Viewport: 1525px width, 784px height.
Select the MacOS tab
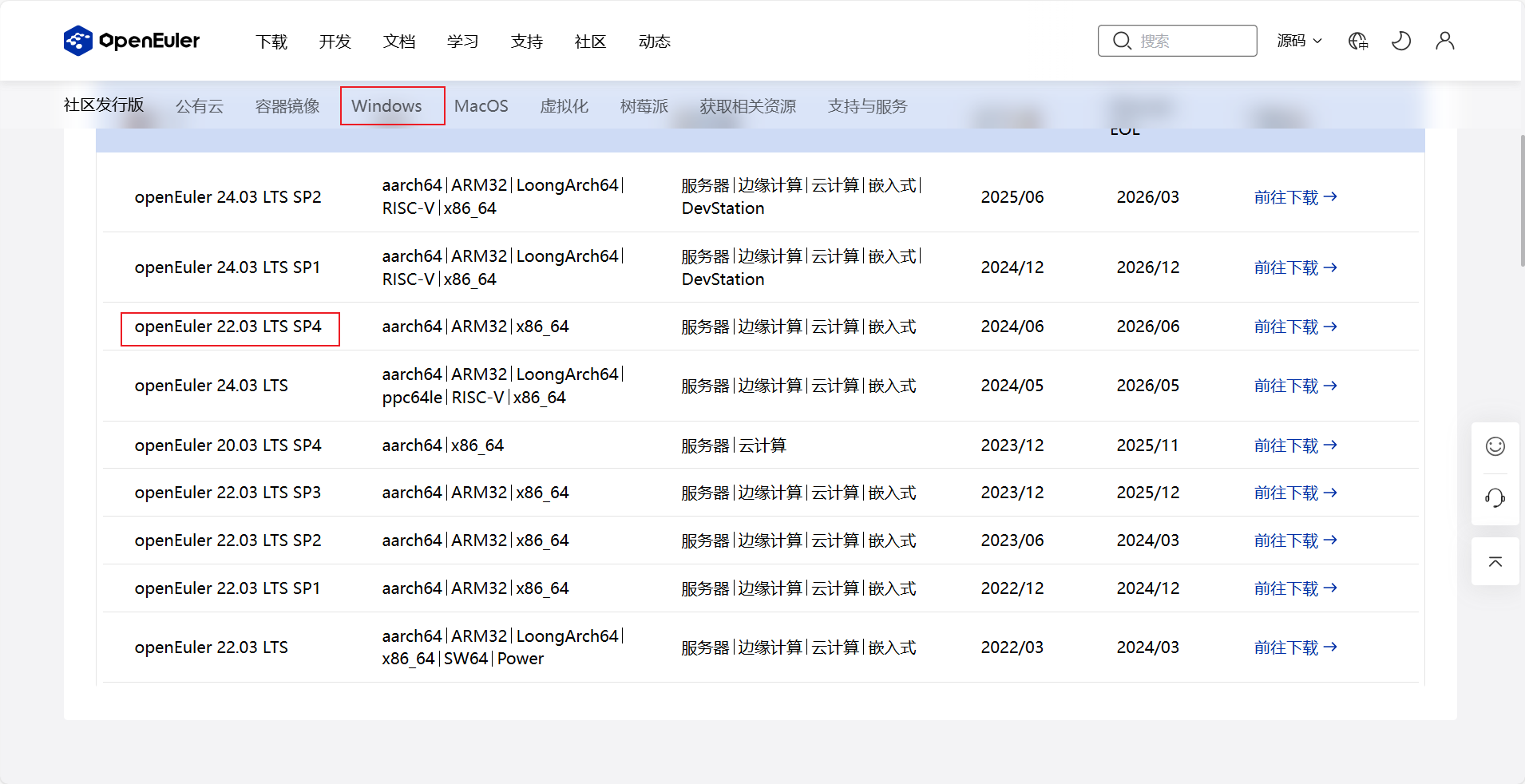point(481,106)
